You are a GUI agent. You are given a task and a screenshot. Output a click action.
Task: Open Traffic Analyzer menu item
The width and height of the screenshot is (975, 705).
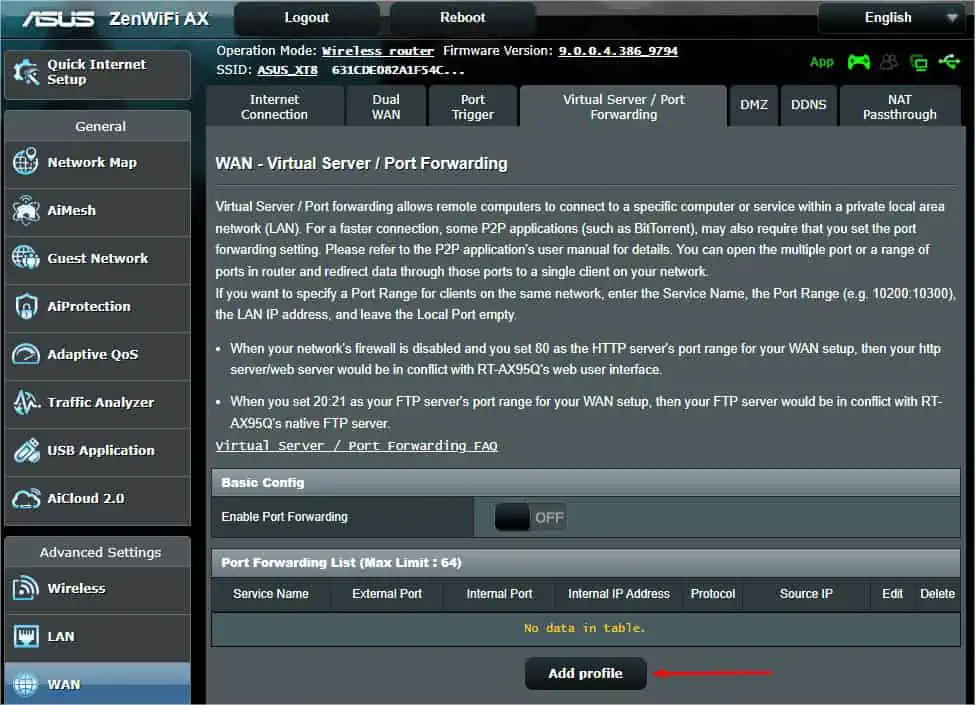[98, 402]
